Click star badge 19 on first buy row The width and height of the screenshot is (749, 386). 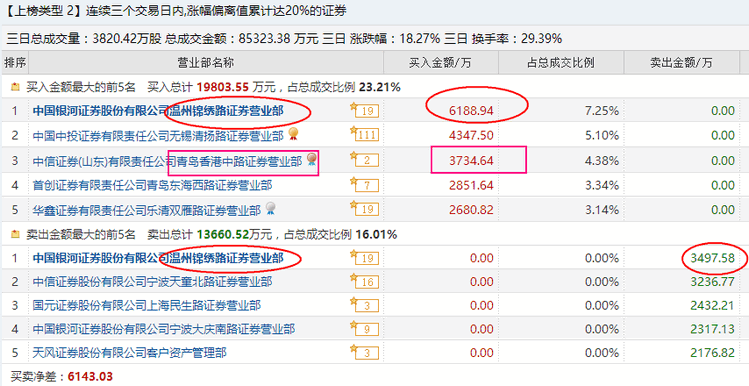365,110
